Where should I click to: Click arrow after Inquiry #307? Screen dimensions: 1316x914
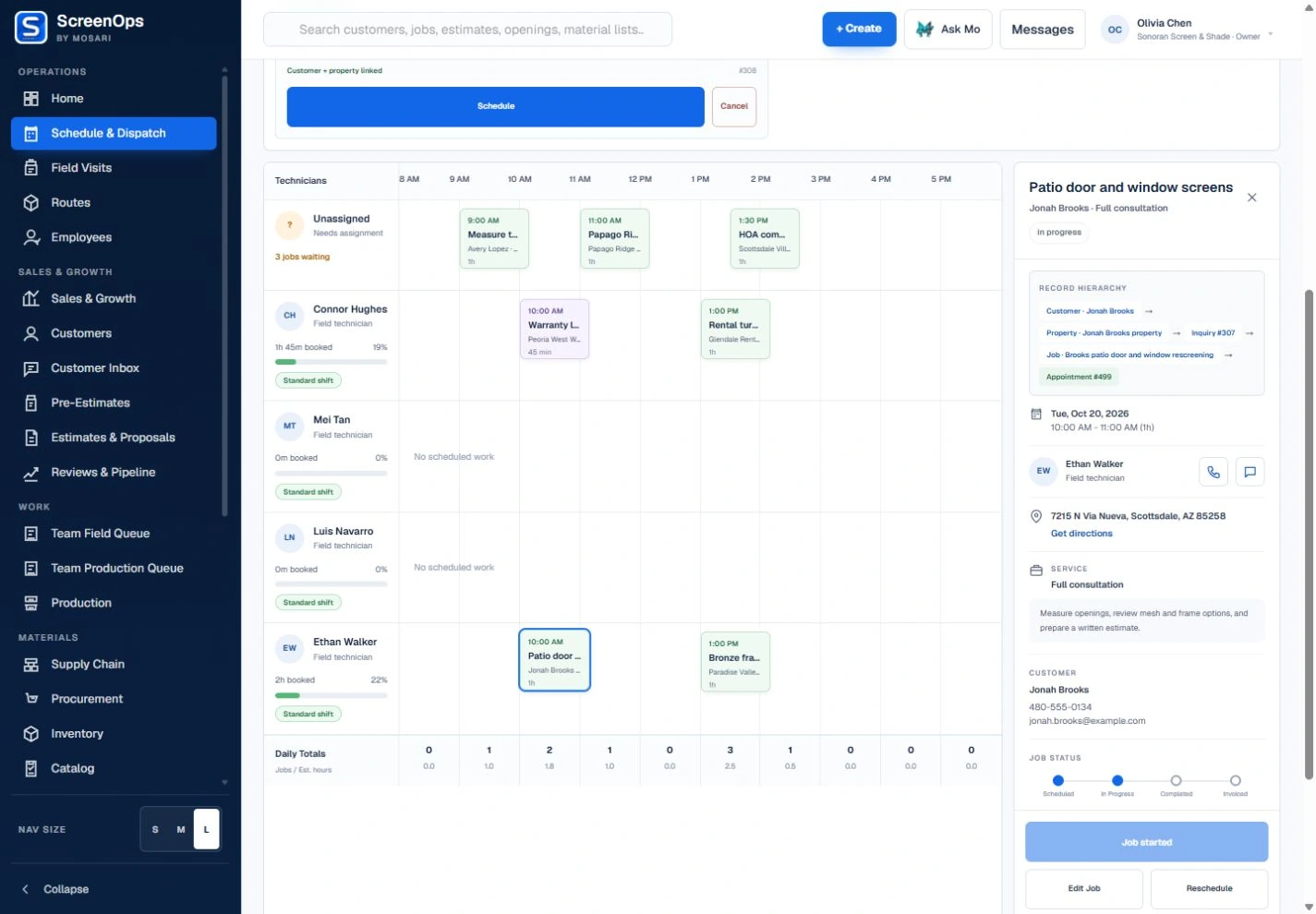(x=1250, y=333)
